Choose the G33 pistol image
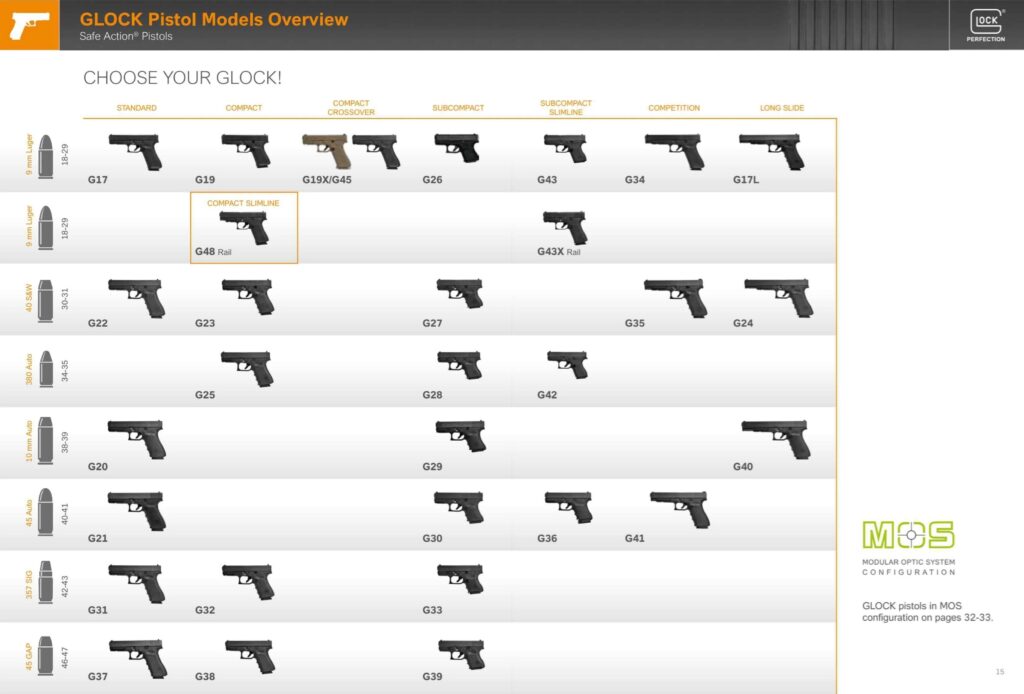The height and width of the screenshot is (694, 1024). (x=461, y=579)
